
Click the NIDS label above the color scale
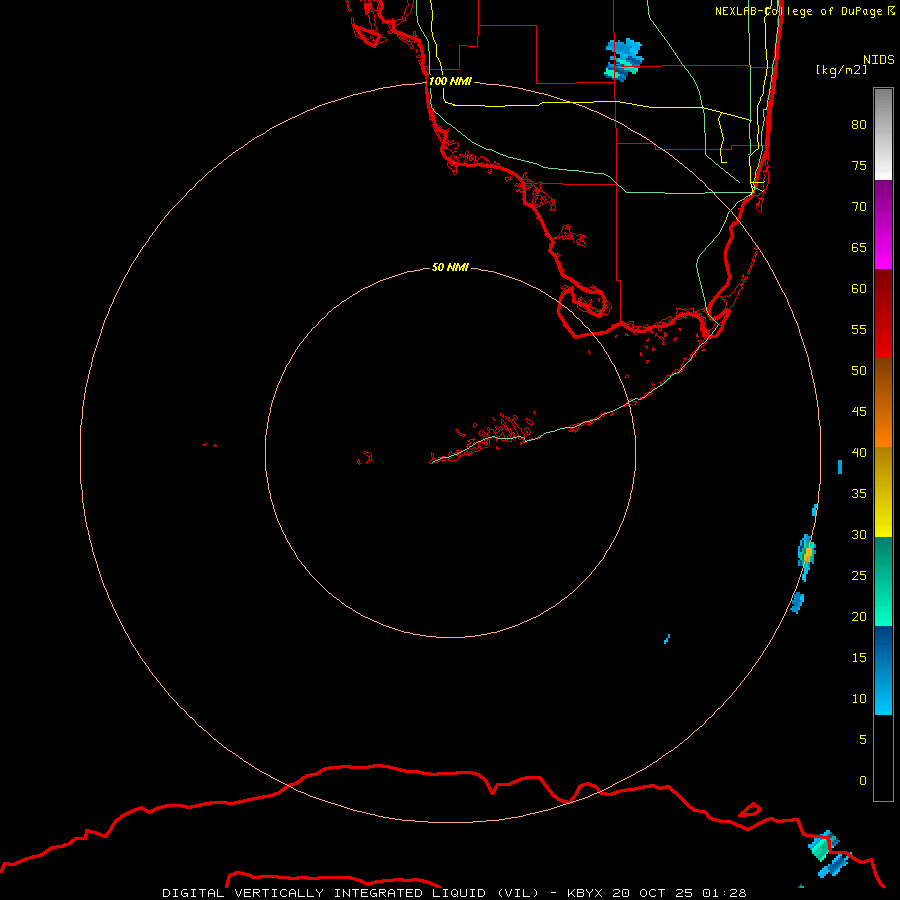(879, 59)
